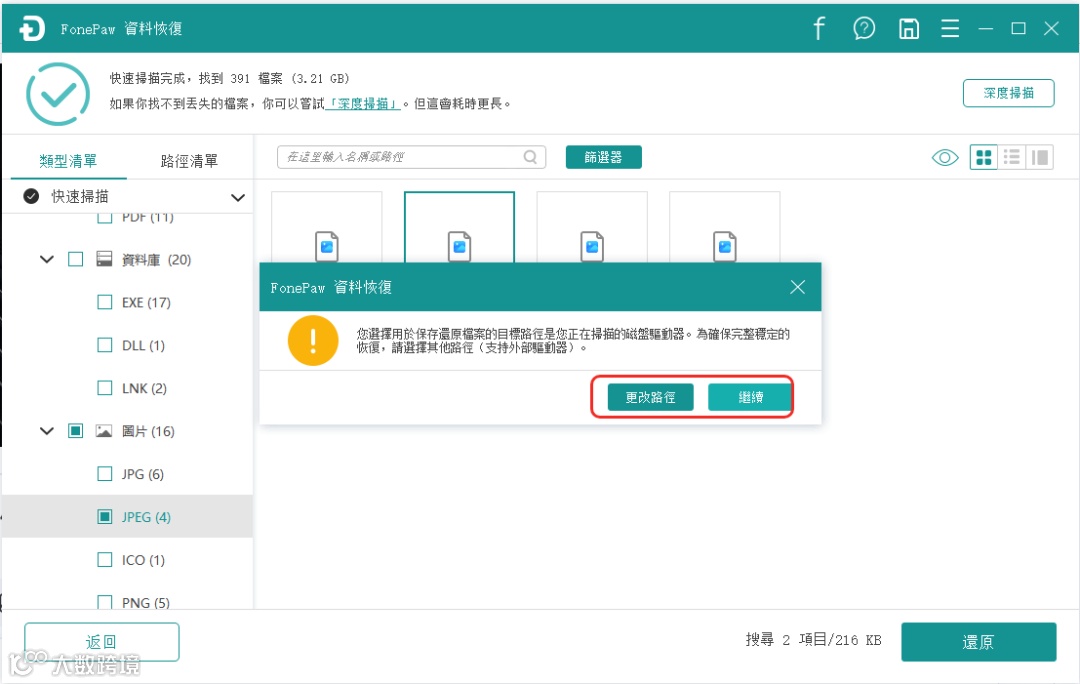Select the highlighted second JPEG thumbnail
The width and height of the screenshot is (1080, 684).
[459, 227]
